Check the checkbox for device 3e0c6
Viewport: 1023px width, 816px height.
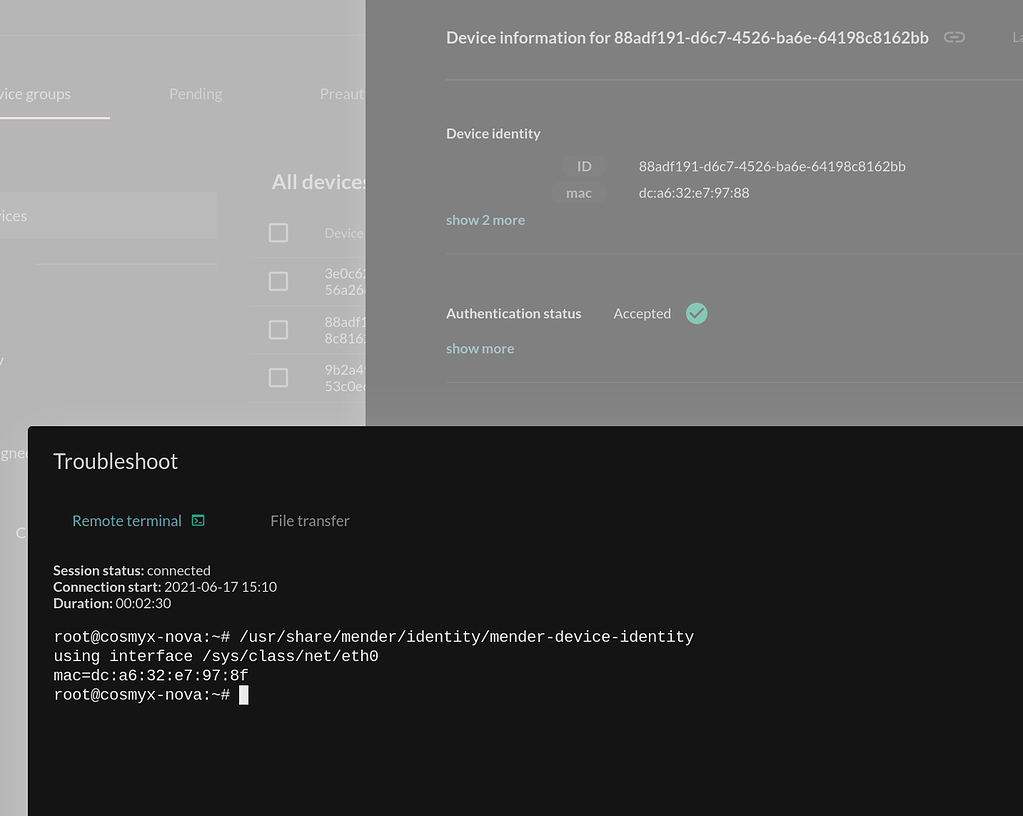tap(278, 281)
